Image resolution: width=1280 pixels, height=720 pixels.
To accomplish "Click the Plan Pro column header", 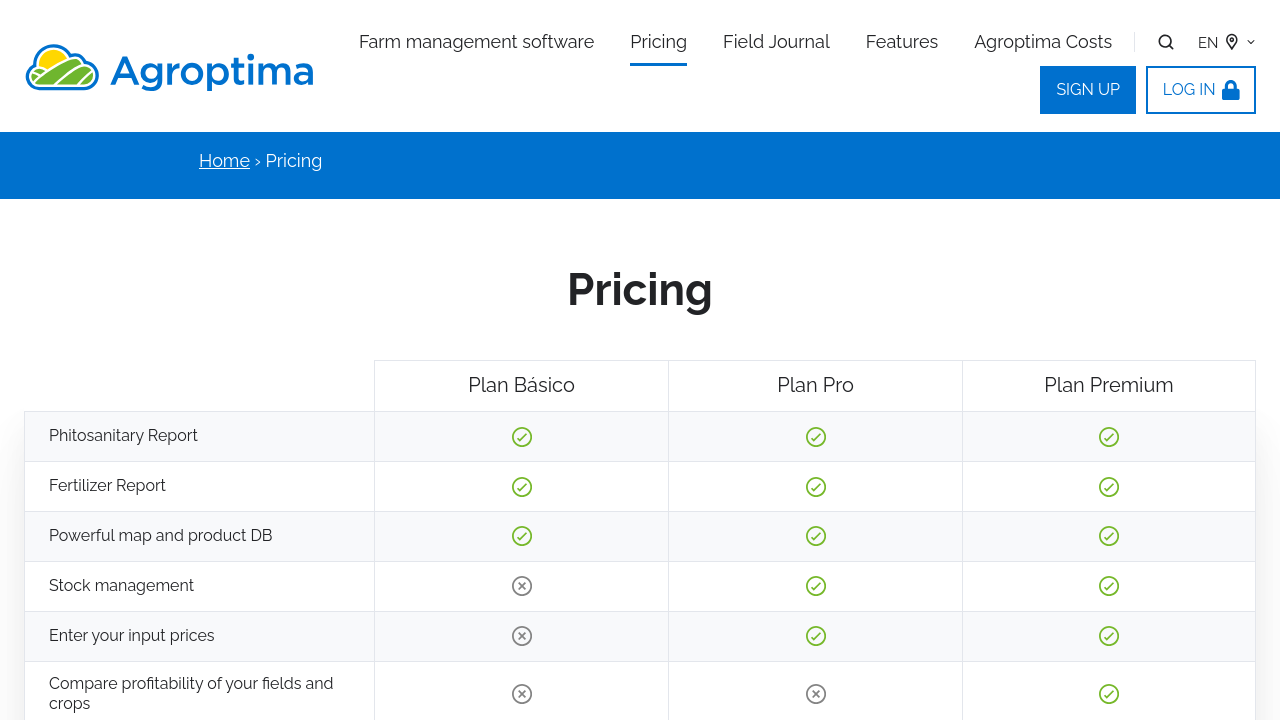I will click(815, 385).
